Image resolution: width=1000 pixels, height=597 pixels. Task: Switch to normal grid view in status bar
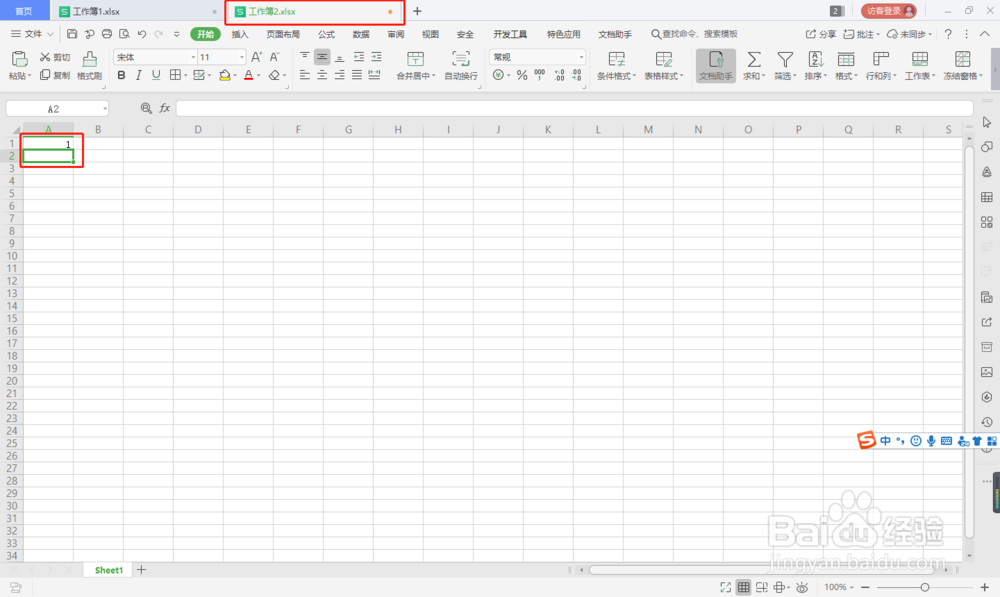click(744, 587)
